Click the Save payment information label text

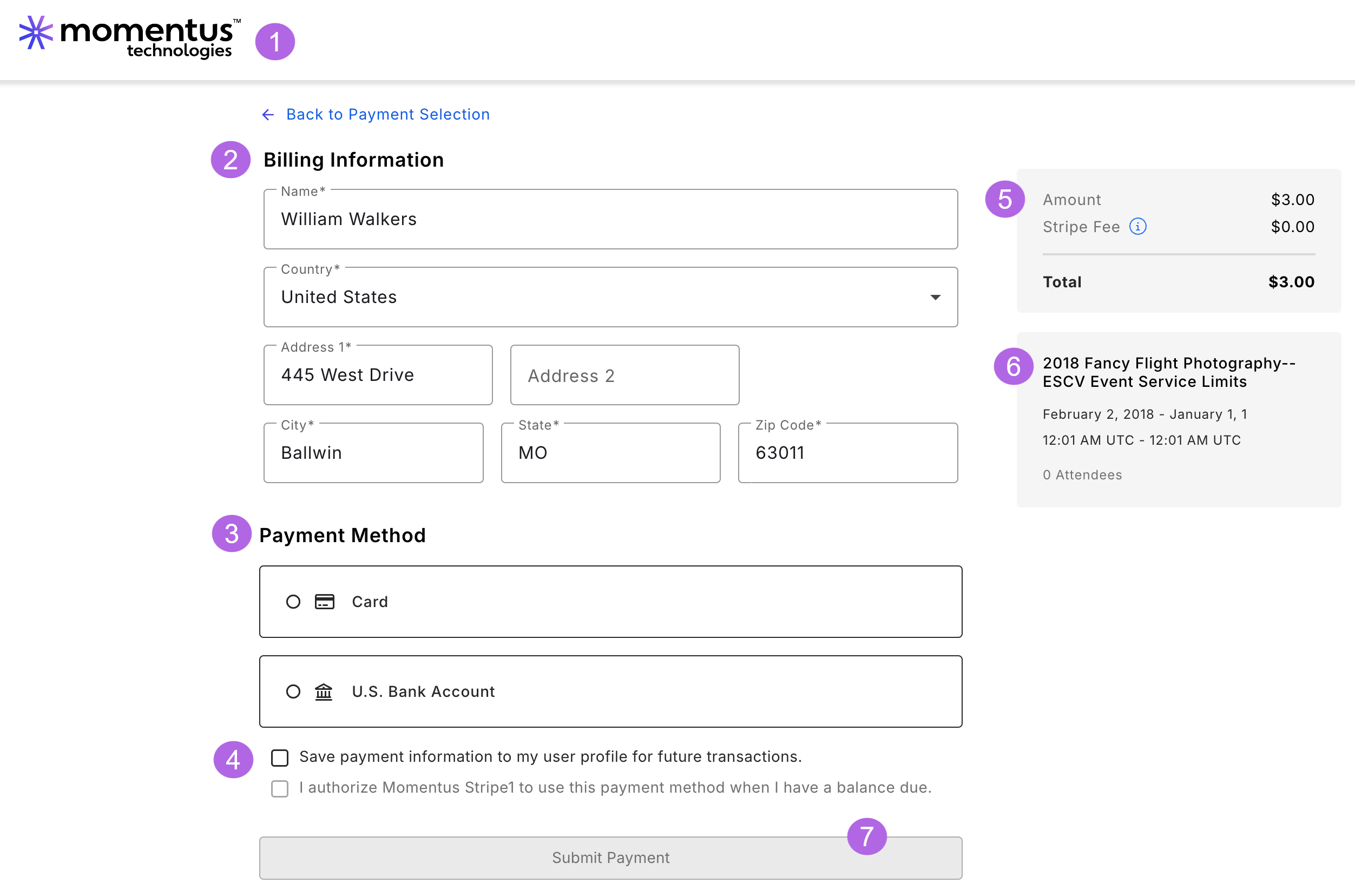click(550, 756)
